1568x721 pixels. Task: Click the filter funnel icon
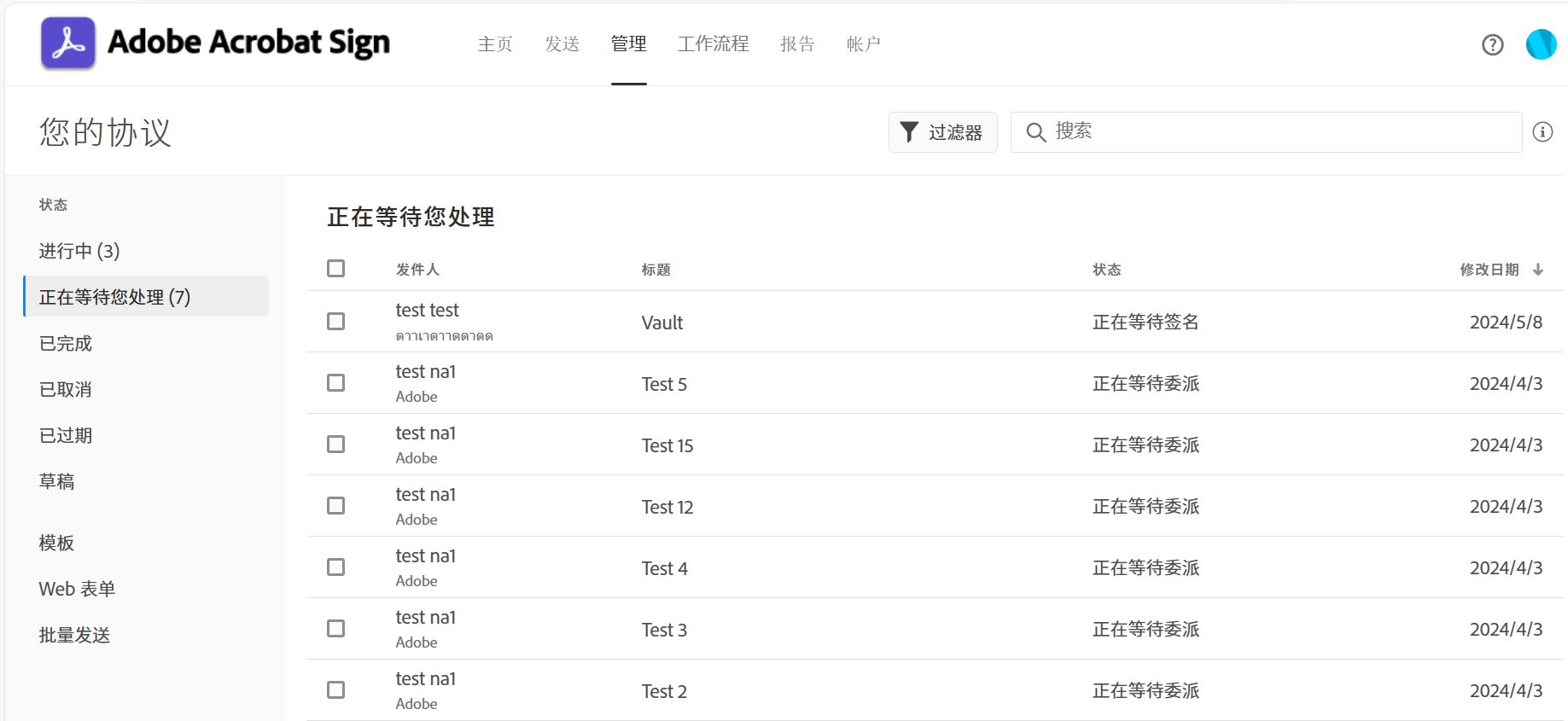coord(909,132)
